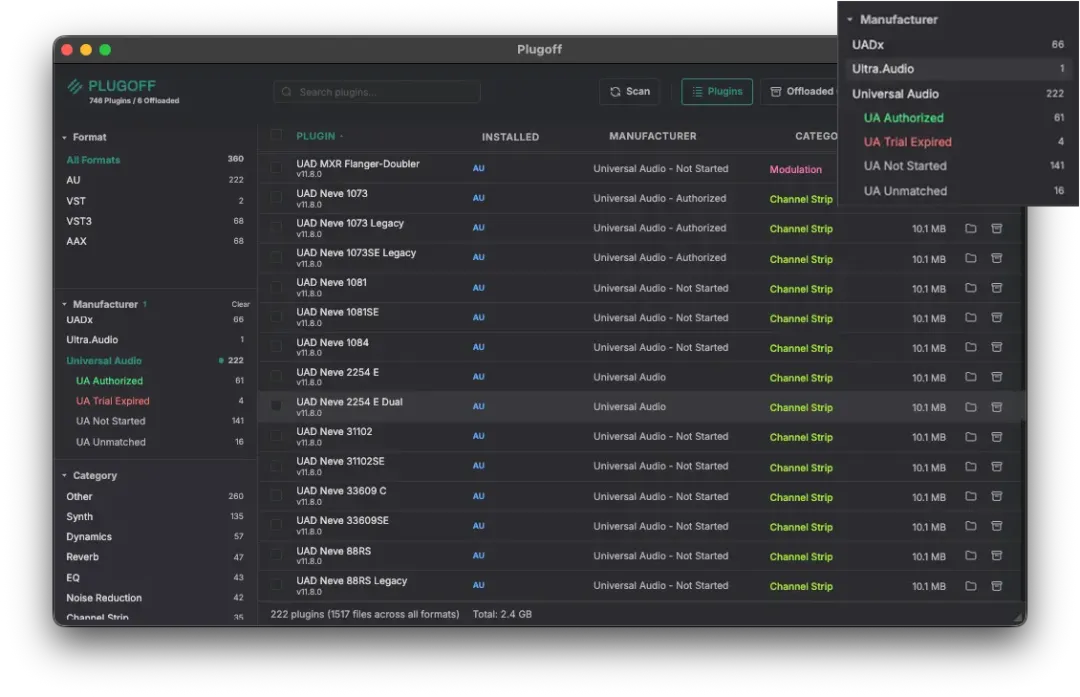Offload UAD Neve 31102 via archive icon

point(997,437)
